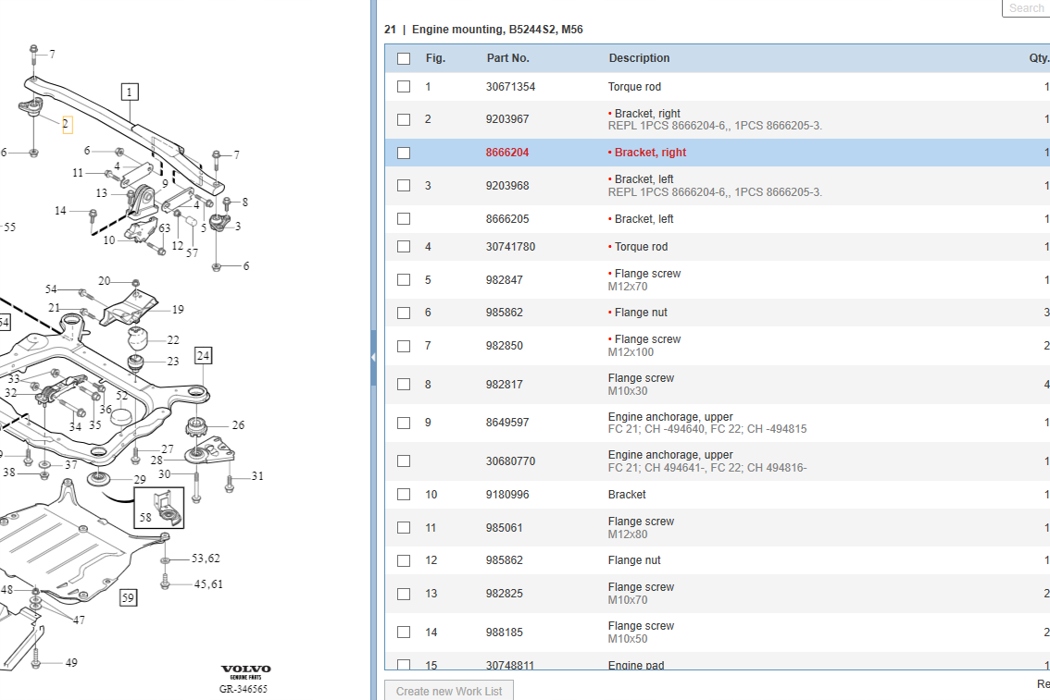
Task: Tick checkbox for part 8666205 row
Action: (x=403, y=219)
